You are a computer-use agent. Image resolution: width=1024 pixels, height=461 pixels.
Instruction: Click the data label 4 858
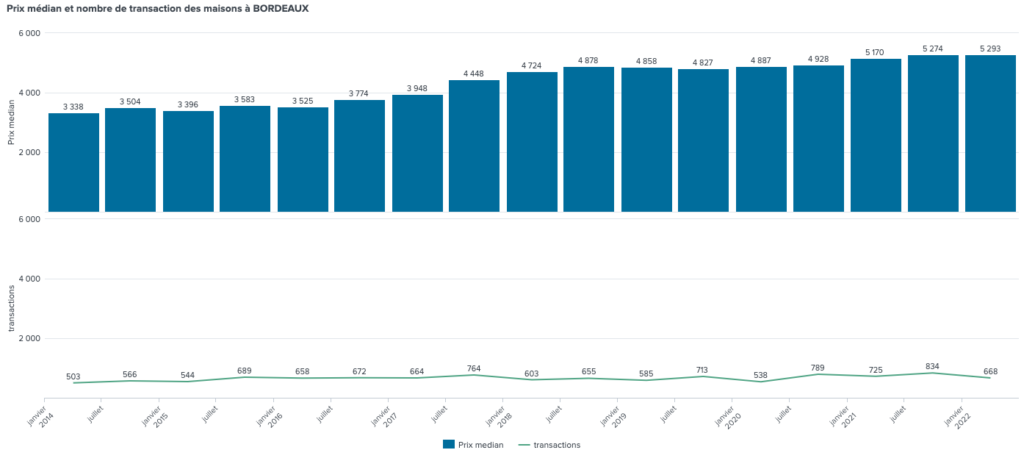647,61
